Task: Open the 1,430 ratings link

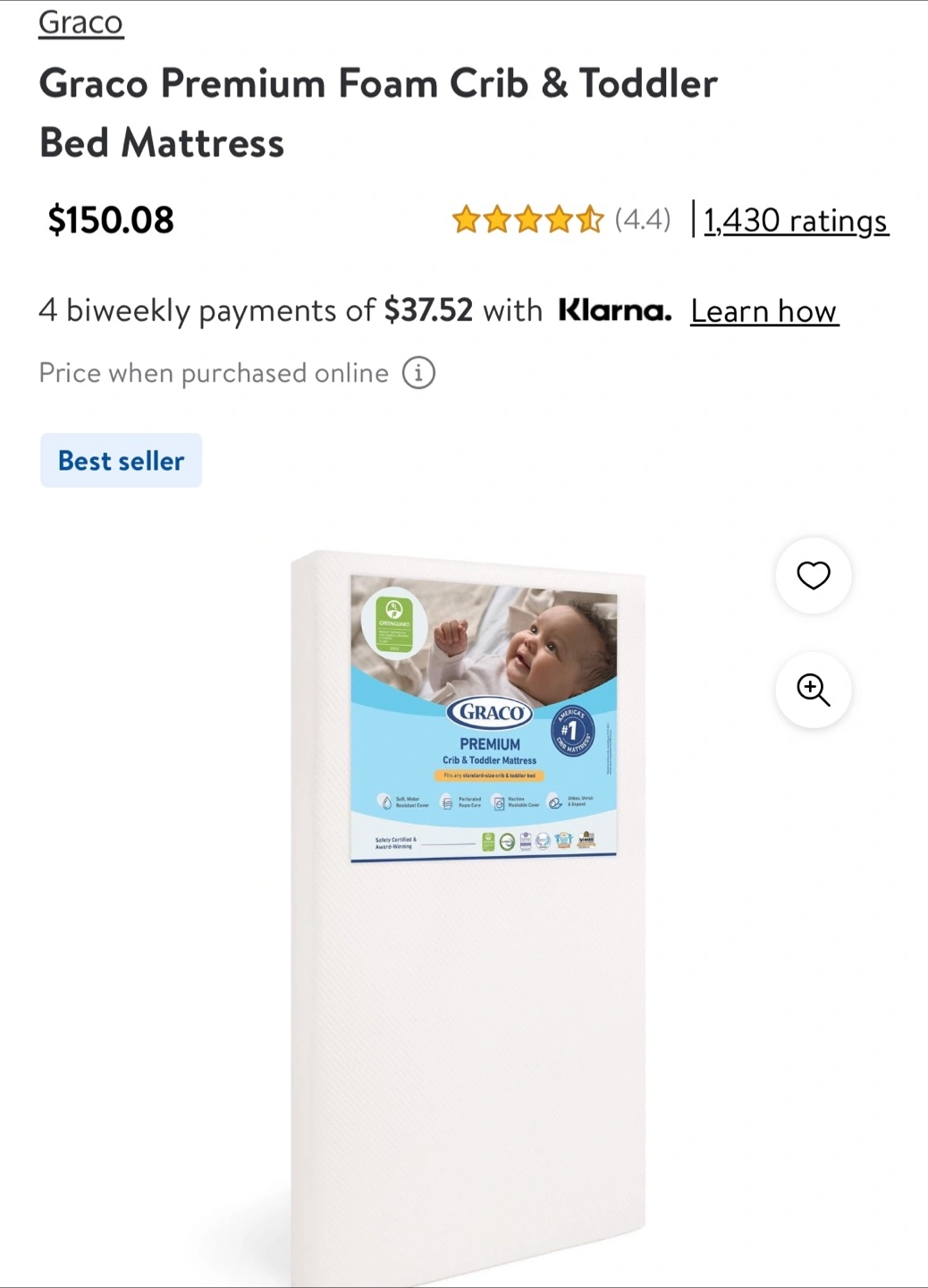Action: [x=796, y=220]
